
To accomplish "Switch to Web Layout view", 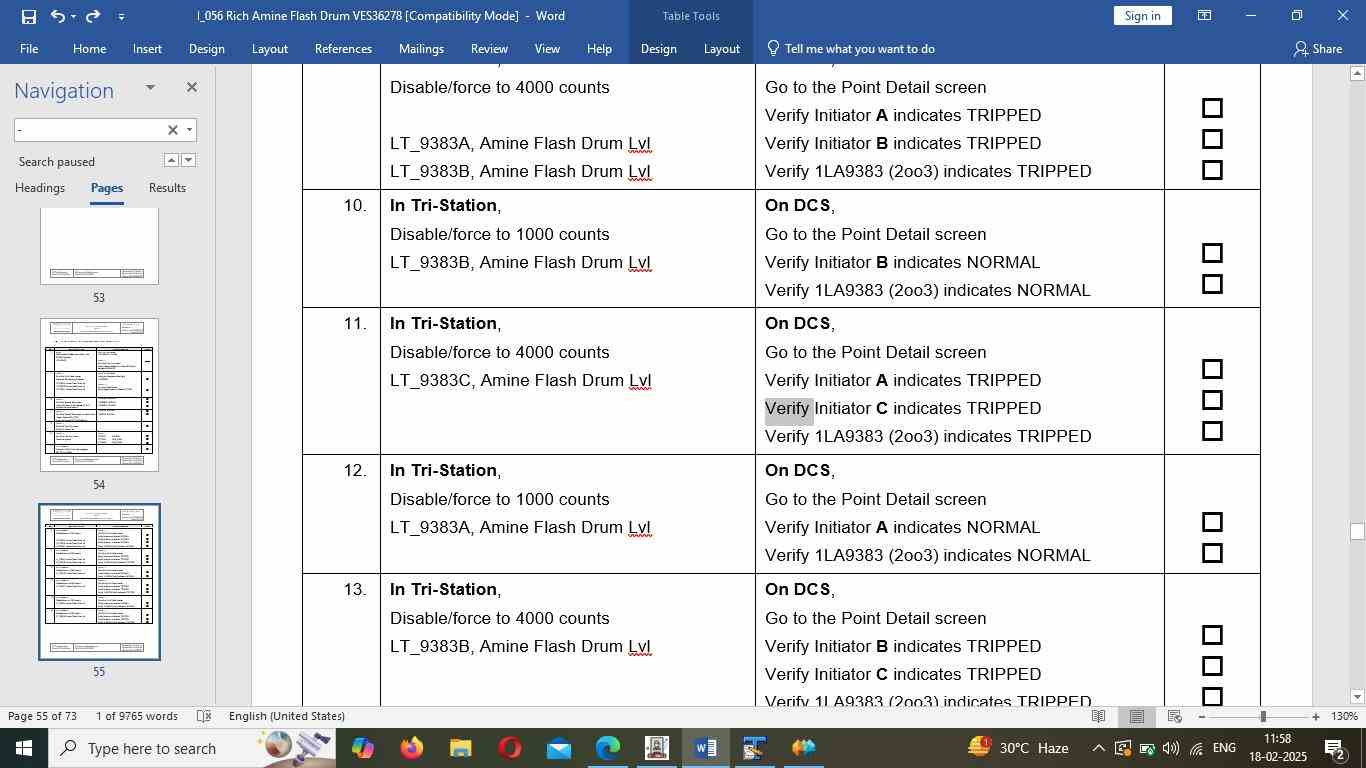I will click(1175, 716).
